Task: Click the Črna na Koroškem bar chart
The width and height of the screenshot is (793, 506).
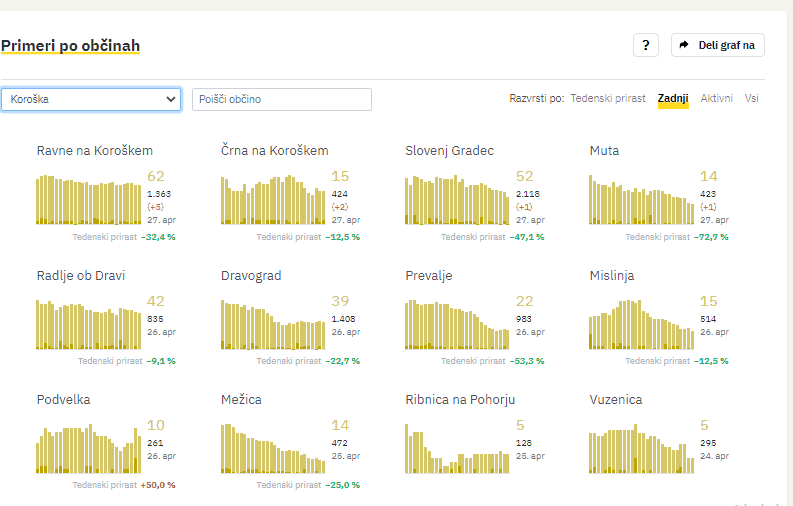Action: point(273,200)
